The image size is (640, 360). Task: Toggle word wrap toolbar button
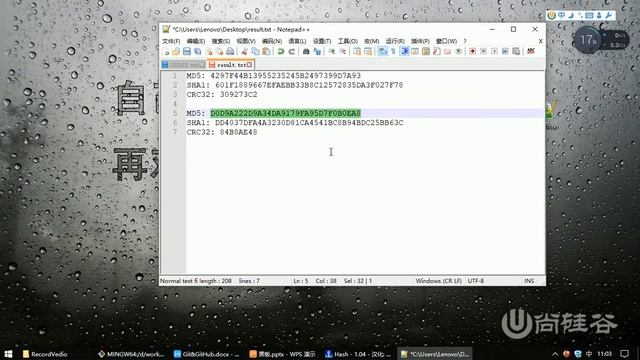382,51
